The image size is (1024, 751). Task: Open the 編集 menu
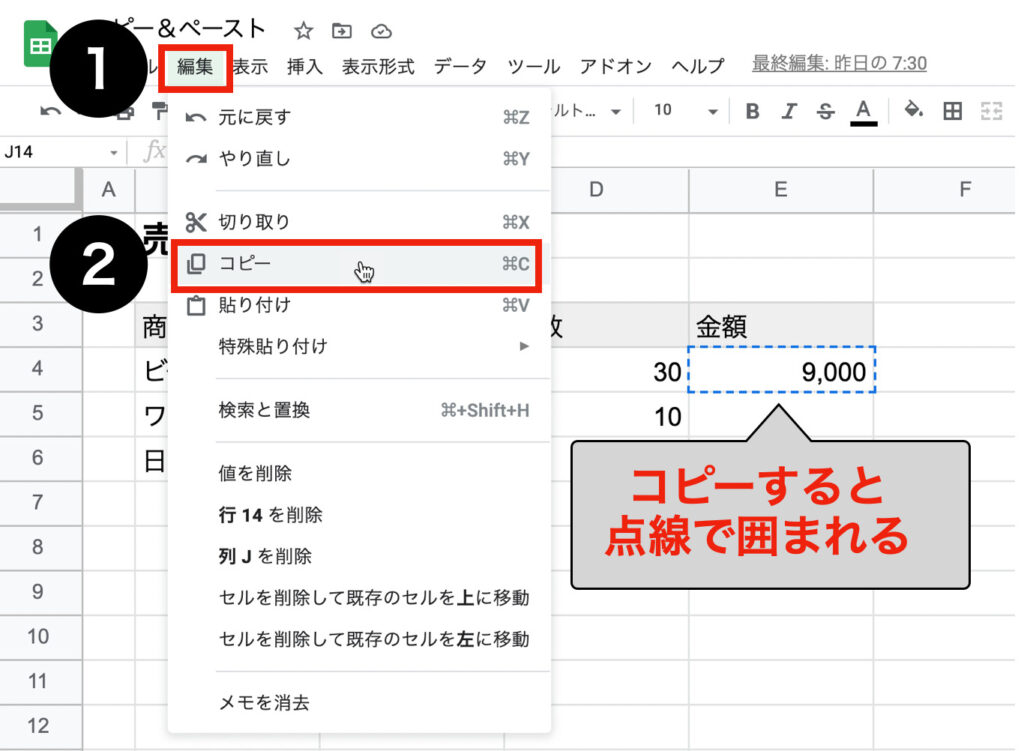[x=195, y=67]
